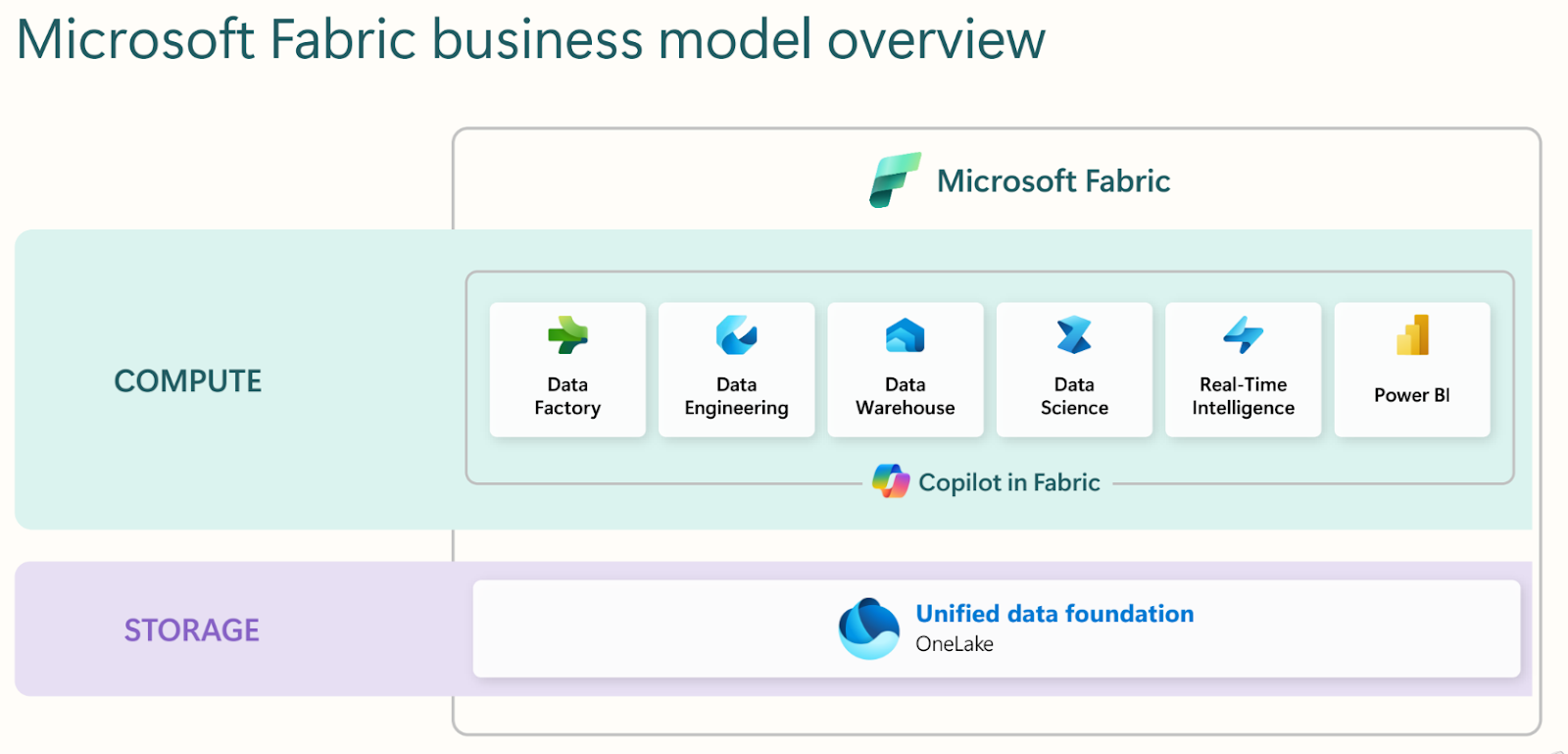Select the "Data Factory" label

(x=567, y=396)
